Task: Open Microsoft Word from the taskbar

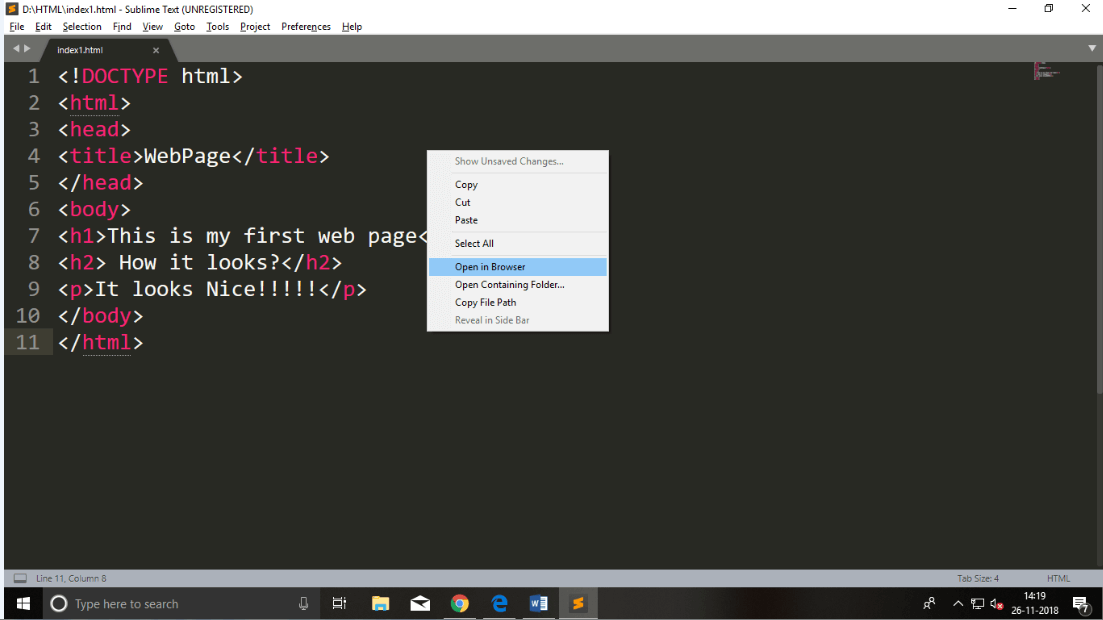Action: coord(539,604)
